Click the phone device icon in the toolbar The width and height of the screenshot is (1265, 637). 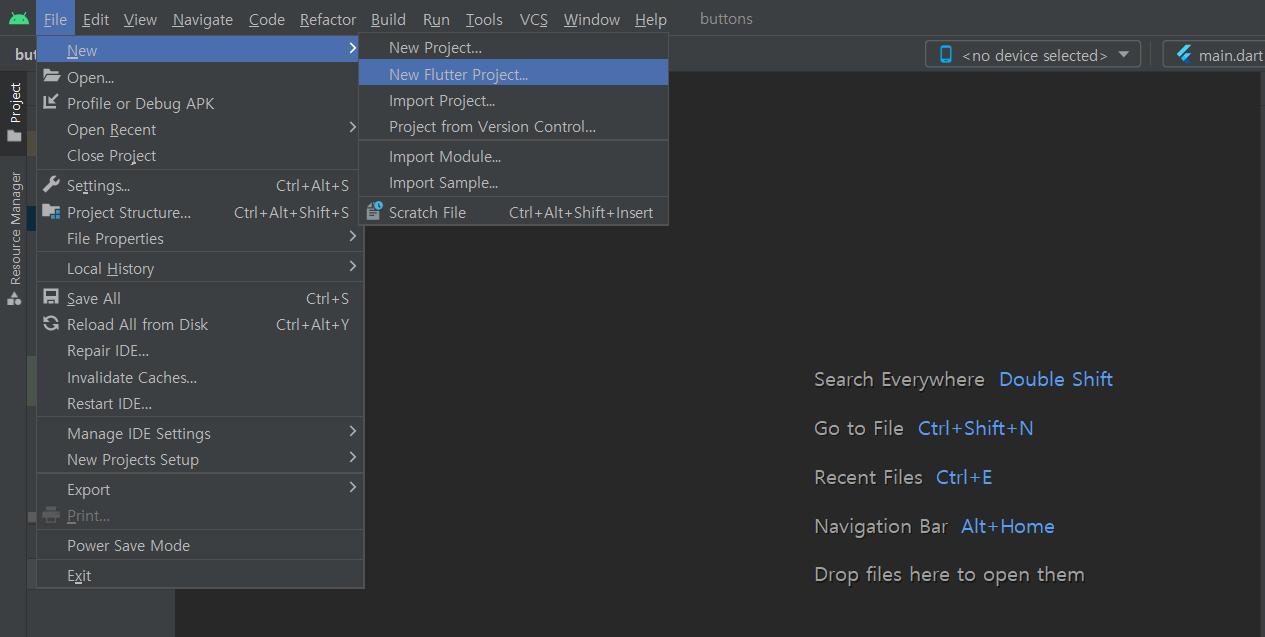946,55
